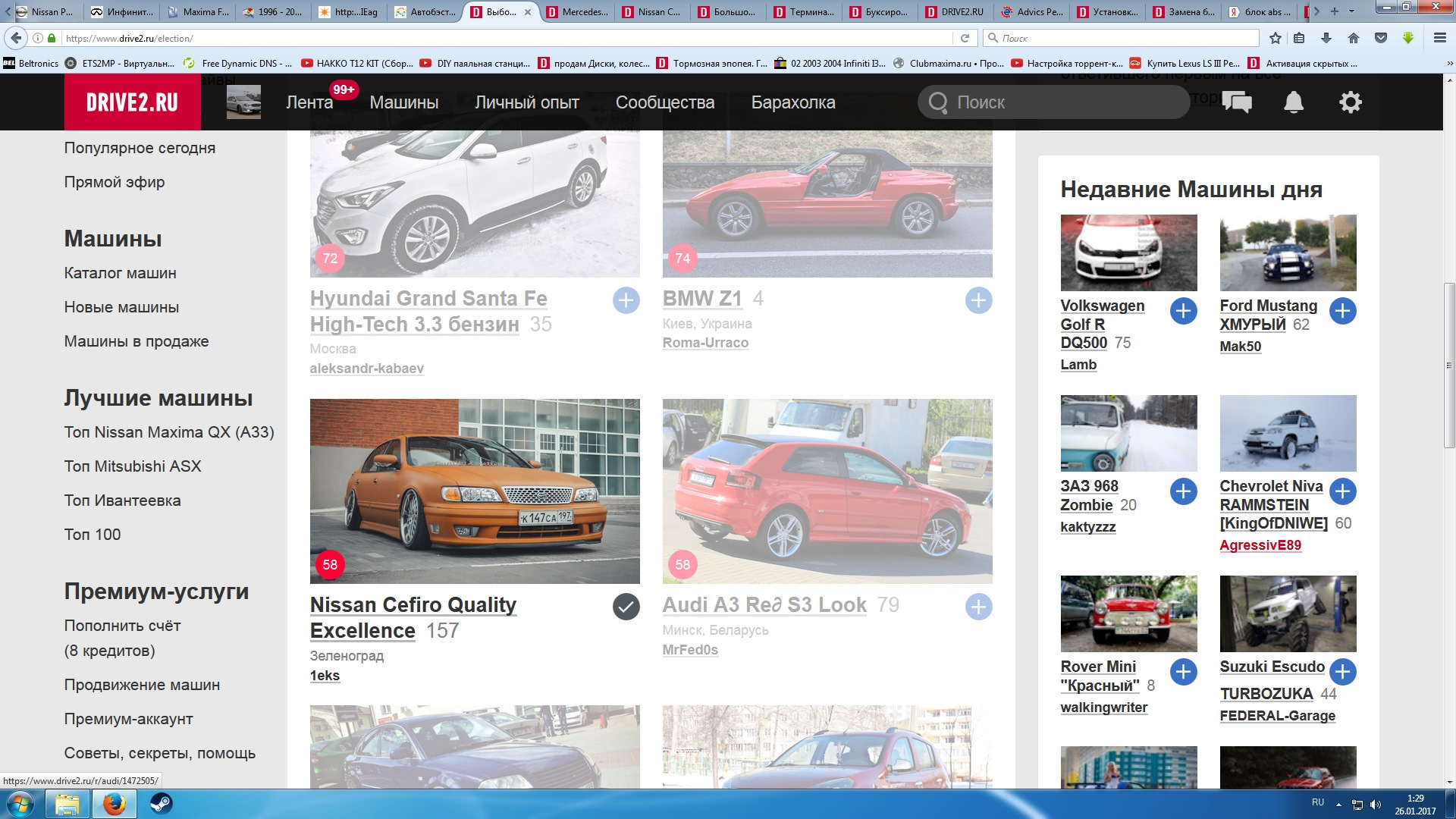Image resolution: width=1456 pixels, height=819 pixels.
Task: Open Машины в продаже link
Action: [x=136, y=341]
